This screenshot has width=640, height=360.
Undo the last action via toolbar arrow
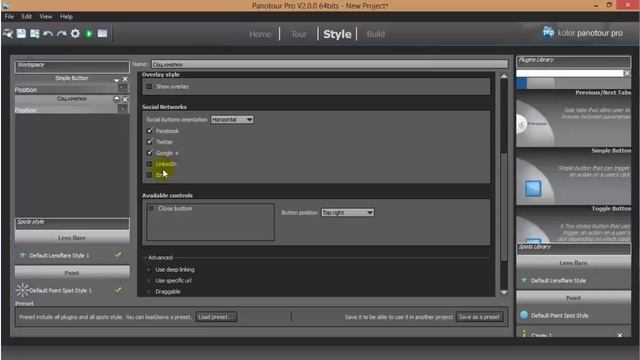[48, 33]
